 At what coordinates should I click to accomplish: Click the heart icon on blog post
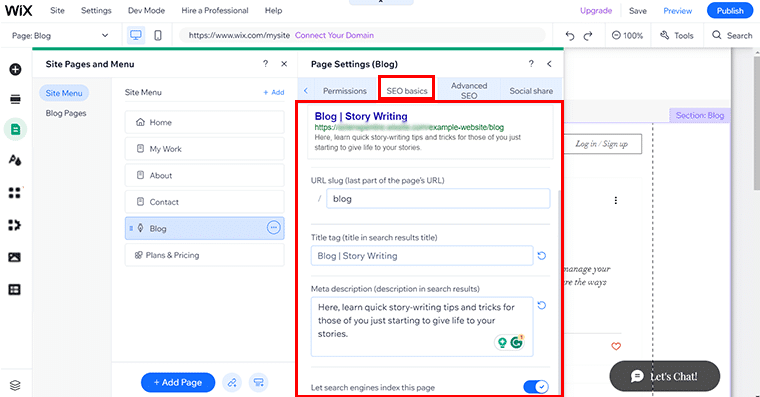pos(616,347)
